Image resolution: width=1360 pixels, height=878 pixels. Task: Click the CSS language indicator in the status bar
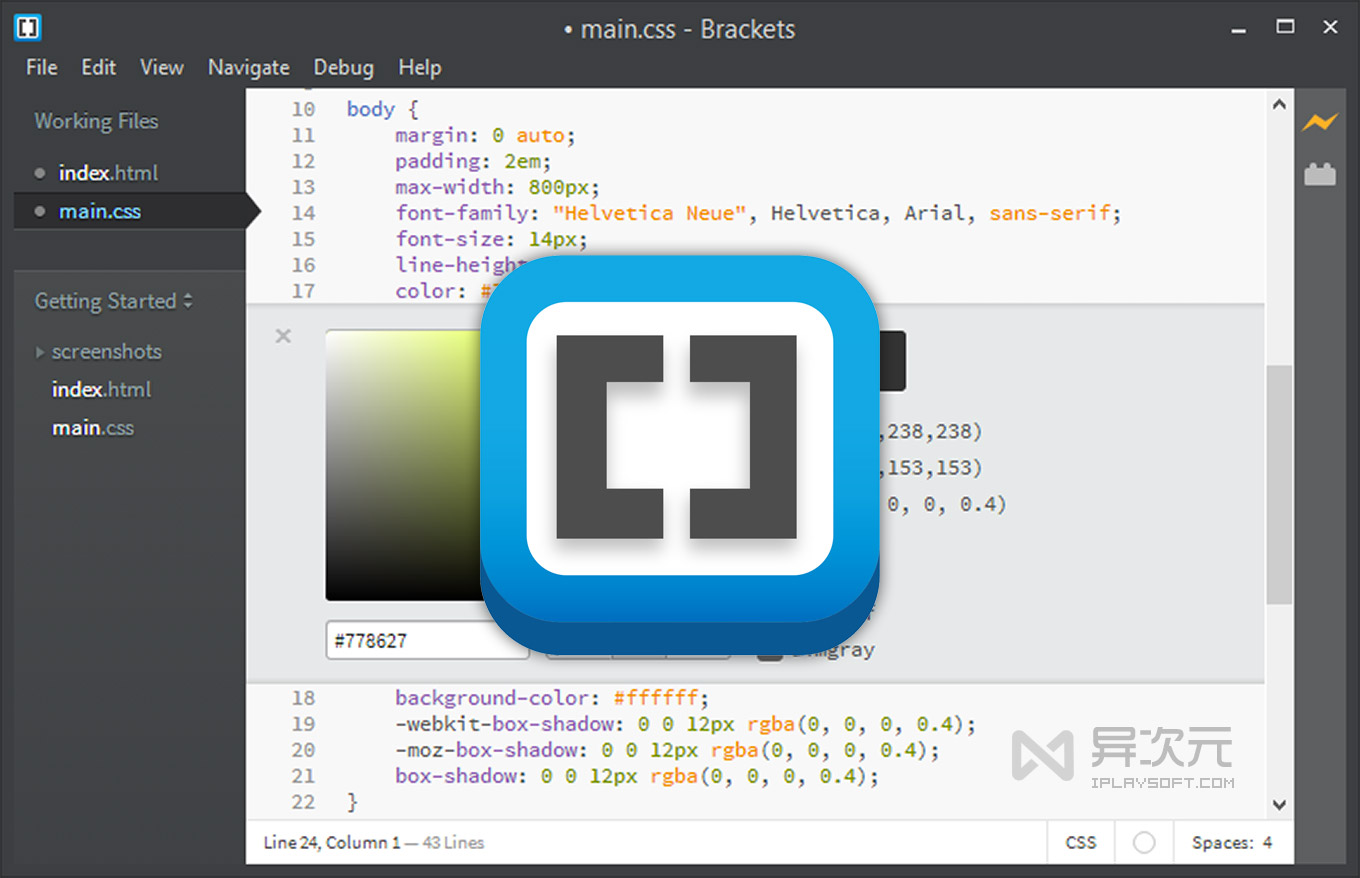point(1081,842)
